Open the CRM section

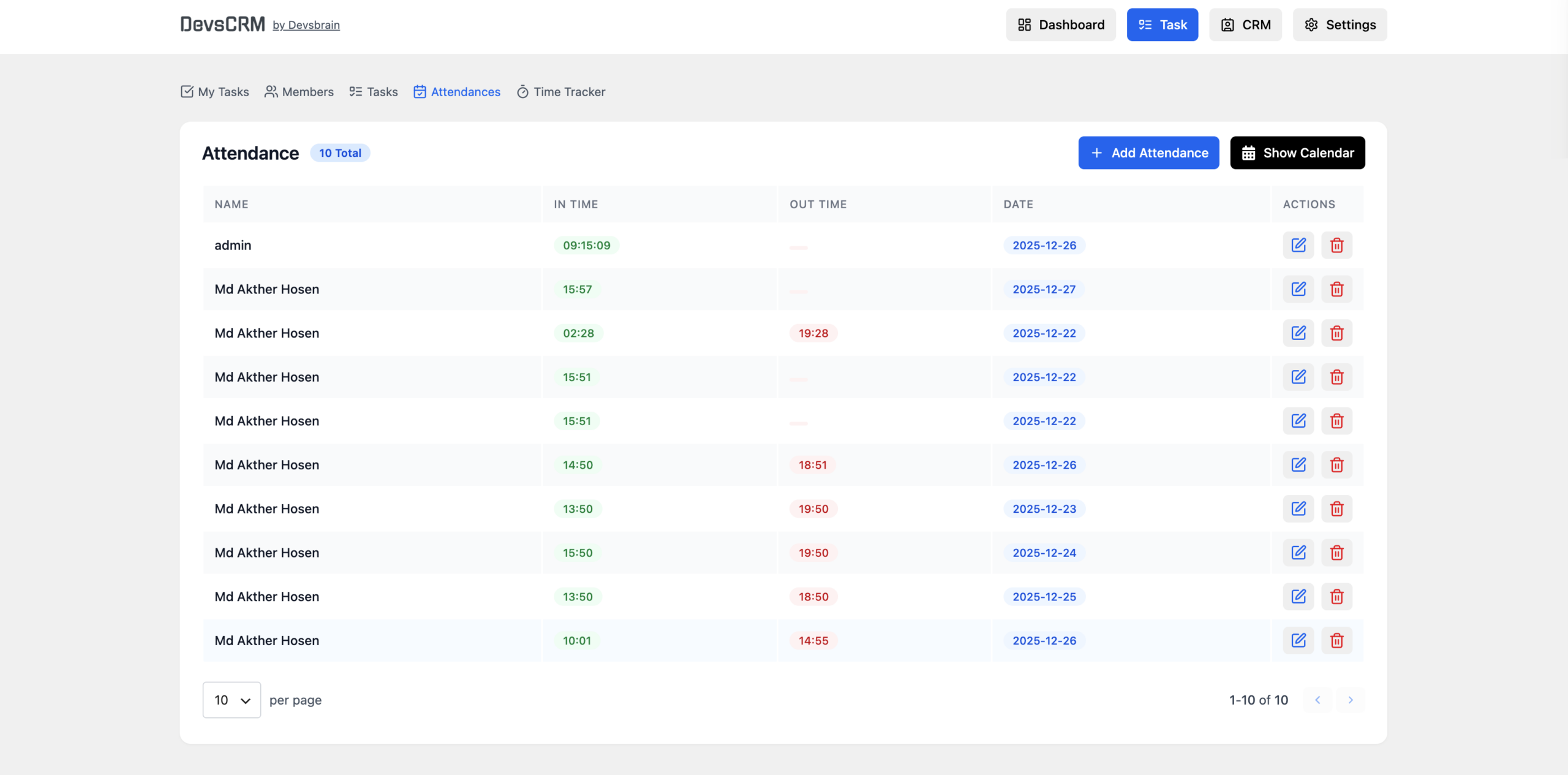pyautogui.click(x=1245, y=25)
